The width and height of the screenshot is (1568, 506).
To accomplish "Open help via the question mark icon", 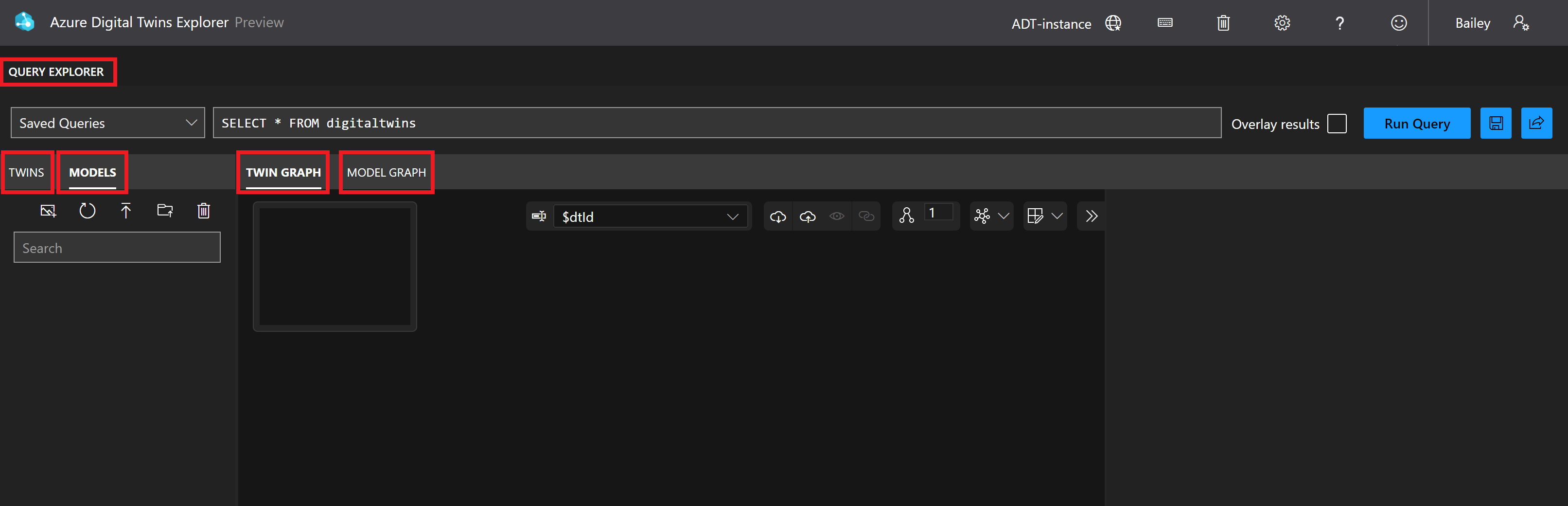I will coord(1340,23).
